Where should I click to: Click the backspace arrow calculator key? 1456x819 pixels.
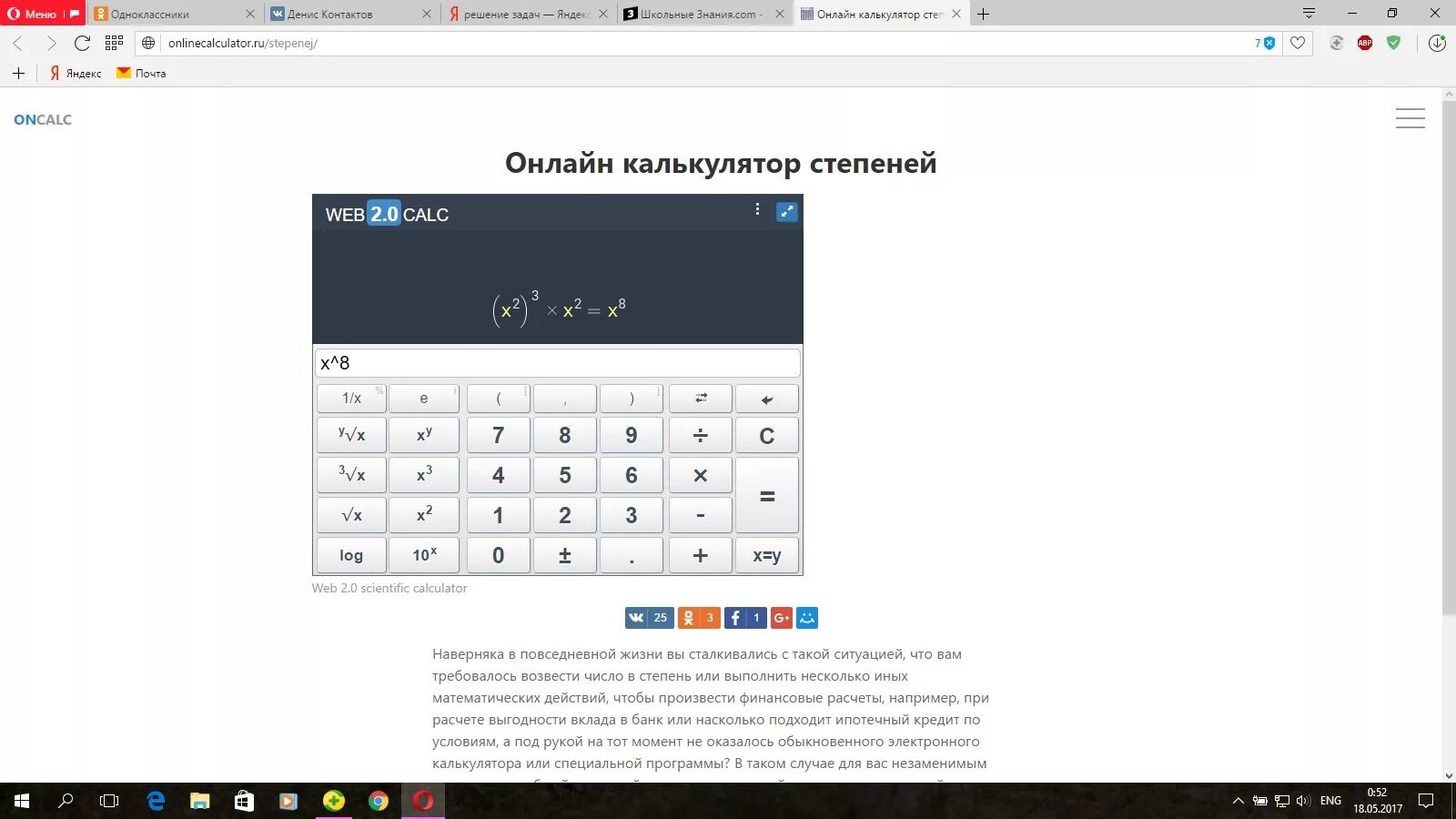(x=767, y=399)
